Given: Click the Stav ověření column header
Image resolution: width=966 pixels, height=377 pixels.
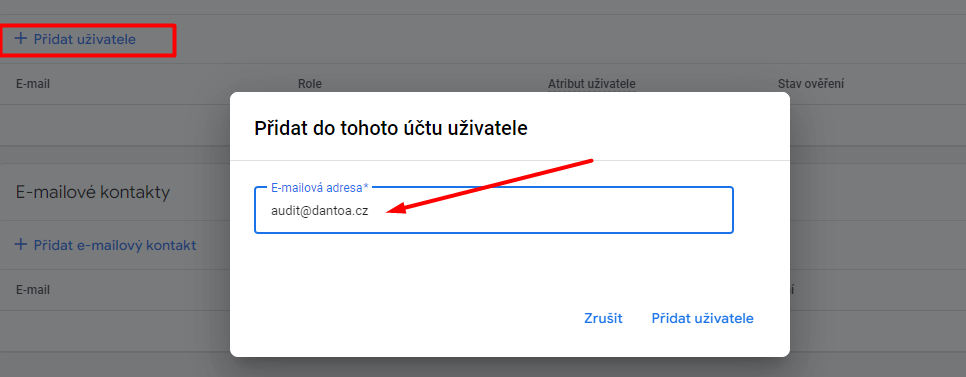Looking at the screenshot, I should [811, 84].
